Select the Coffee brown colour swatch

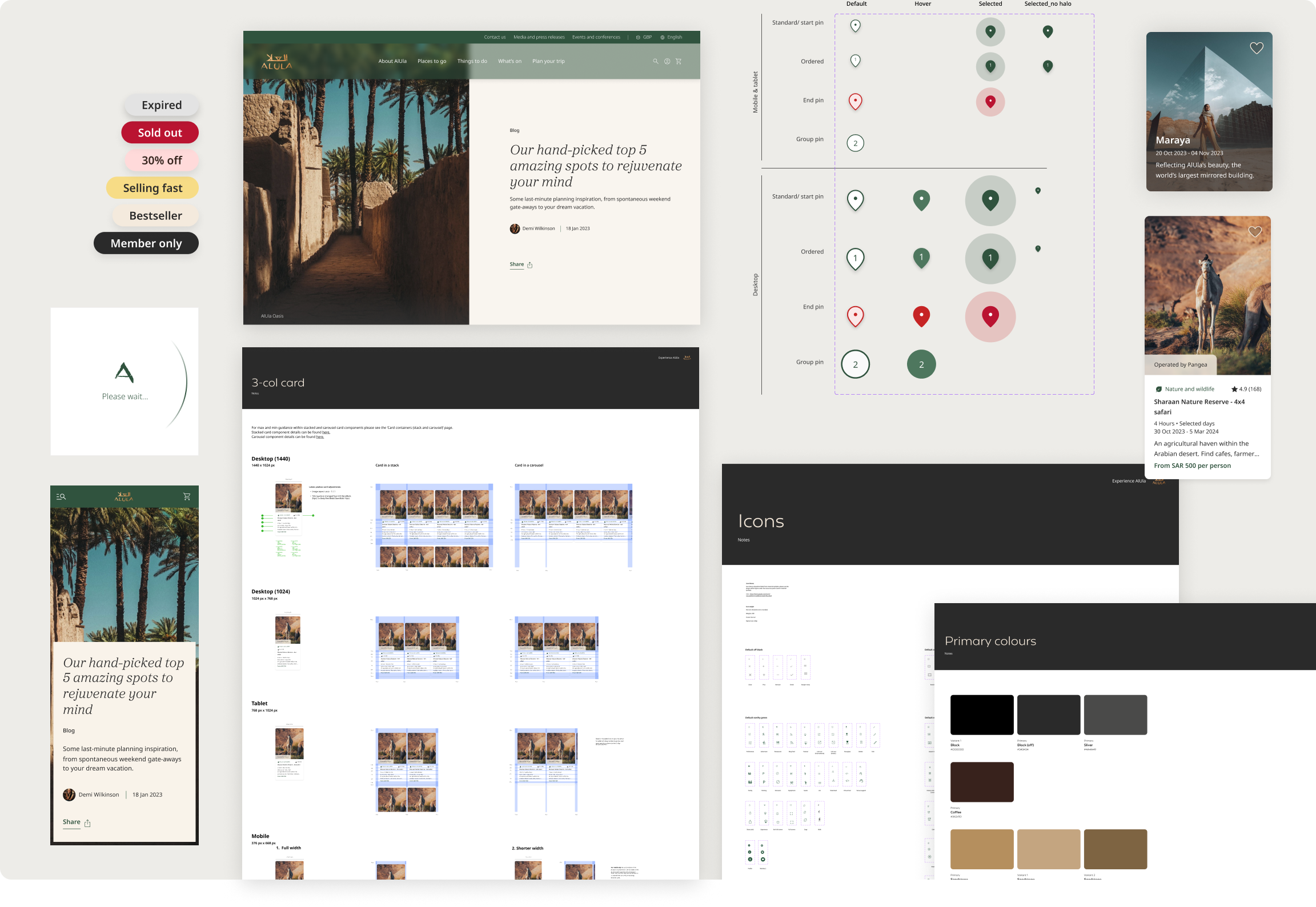pos(982,782)
